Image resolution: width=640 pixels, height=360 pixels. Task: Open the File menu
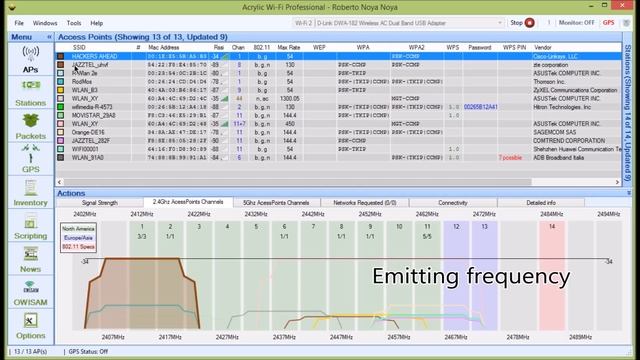click(19, 23)
